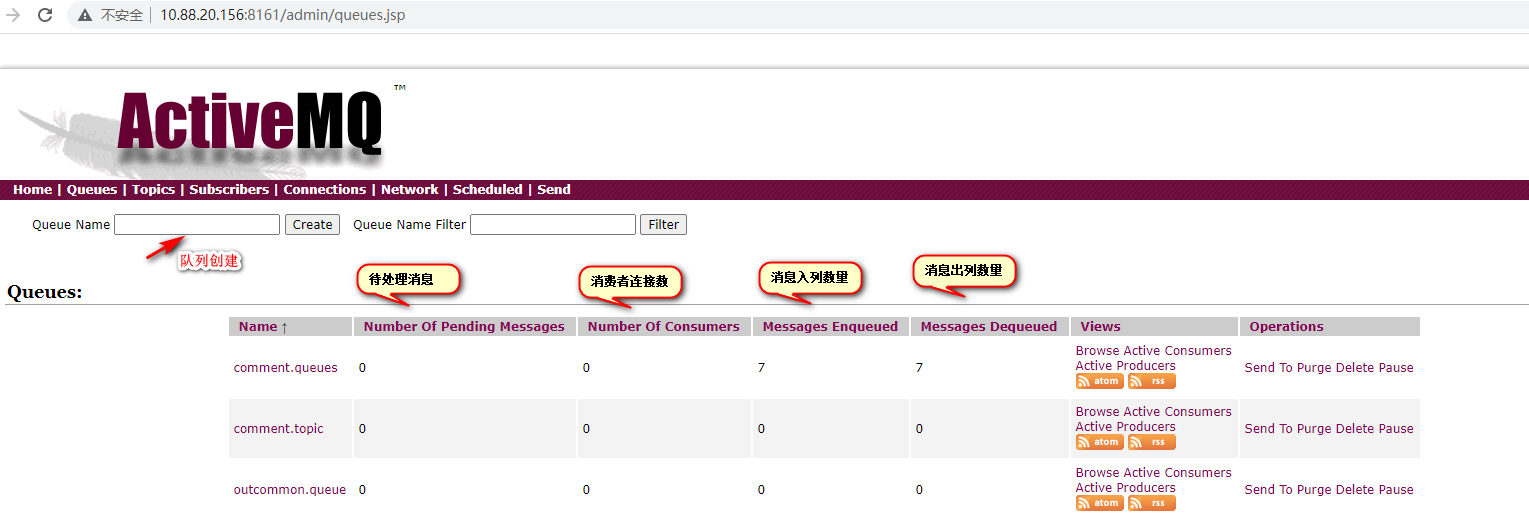Image resolution: width=1529 pixels, height=516 pixels.
Task: Browse messages in outcommon.queue
Action: (x=1097, y=473)
